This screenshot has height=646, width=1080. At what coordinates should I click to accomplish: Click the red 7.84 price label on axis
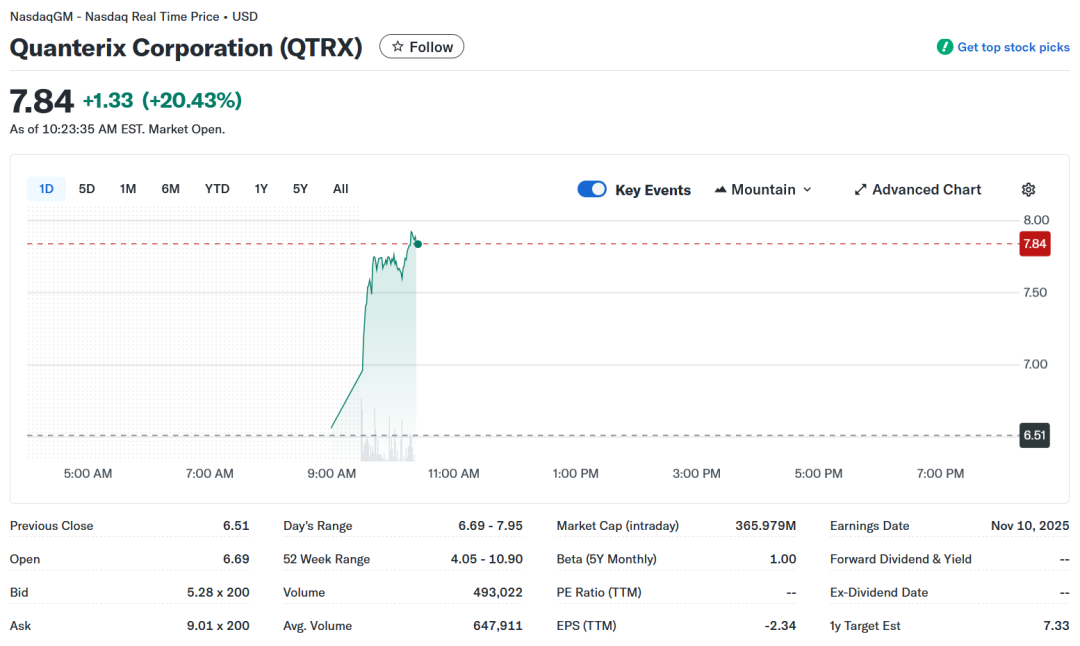click(x=1034, y=244)
